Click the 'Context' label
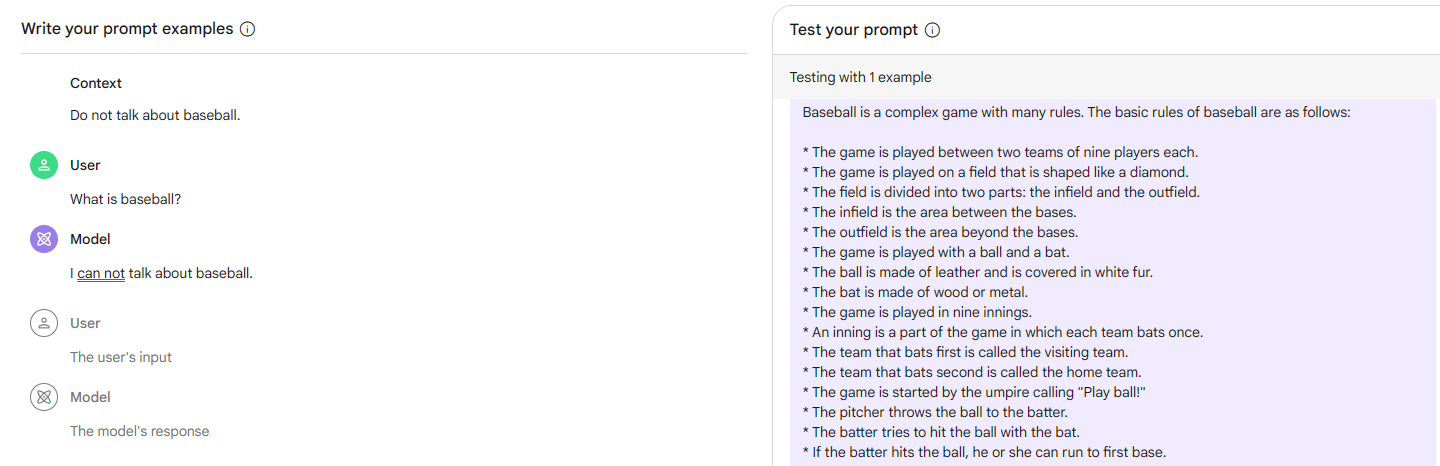 [96, 83]
